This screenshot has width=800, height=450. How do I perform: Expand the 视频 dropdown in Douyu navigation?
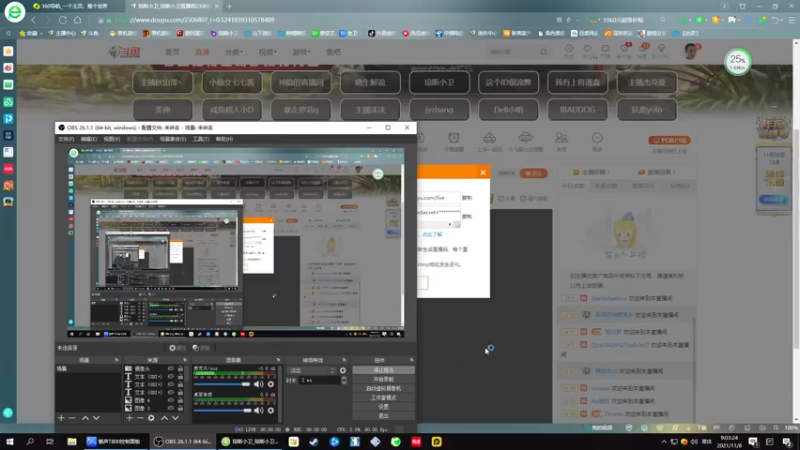[x=268, y=52]
